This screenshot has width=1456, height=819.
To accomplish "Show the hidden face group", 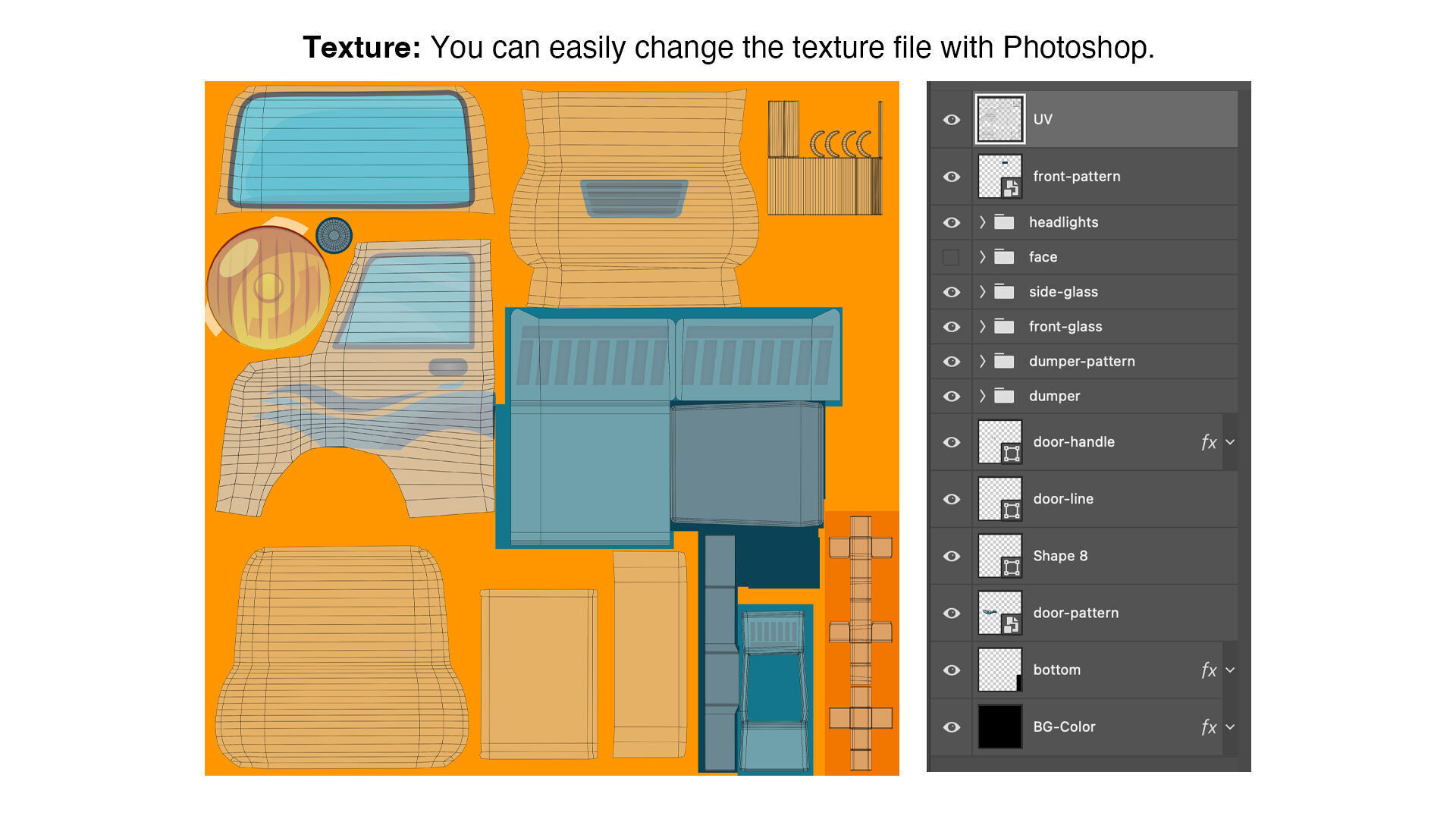I will tap(951, 257).
